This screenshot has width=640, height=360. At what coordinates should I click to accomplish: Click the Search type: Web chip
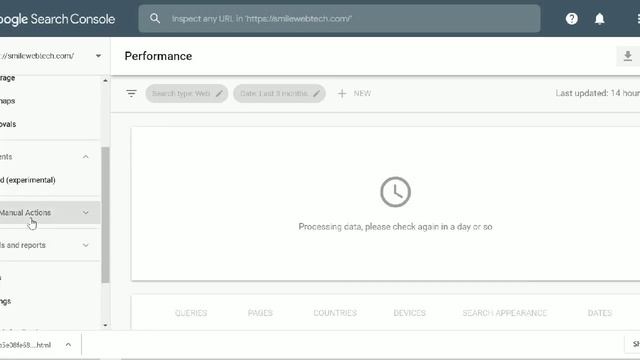(x=187, y=93)
